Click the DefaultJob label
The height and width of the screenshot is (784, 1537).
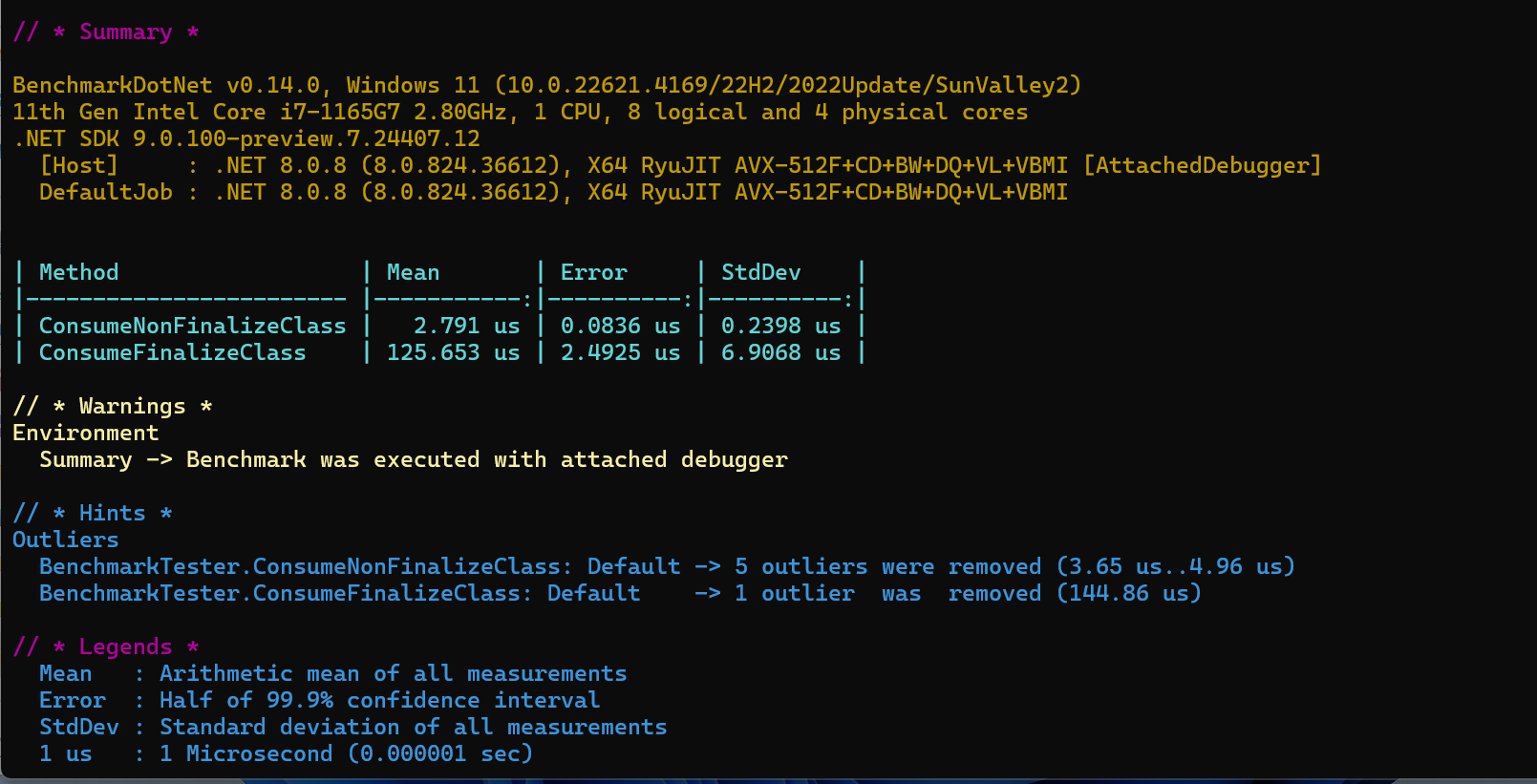pyautogui.click(x=105, y=193)
